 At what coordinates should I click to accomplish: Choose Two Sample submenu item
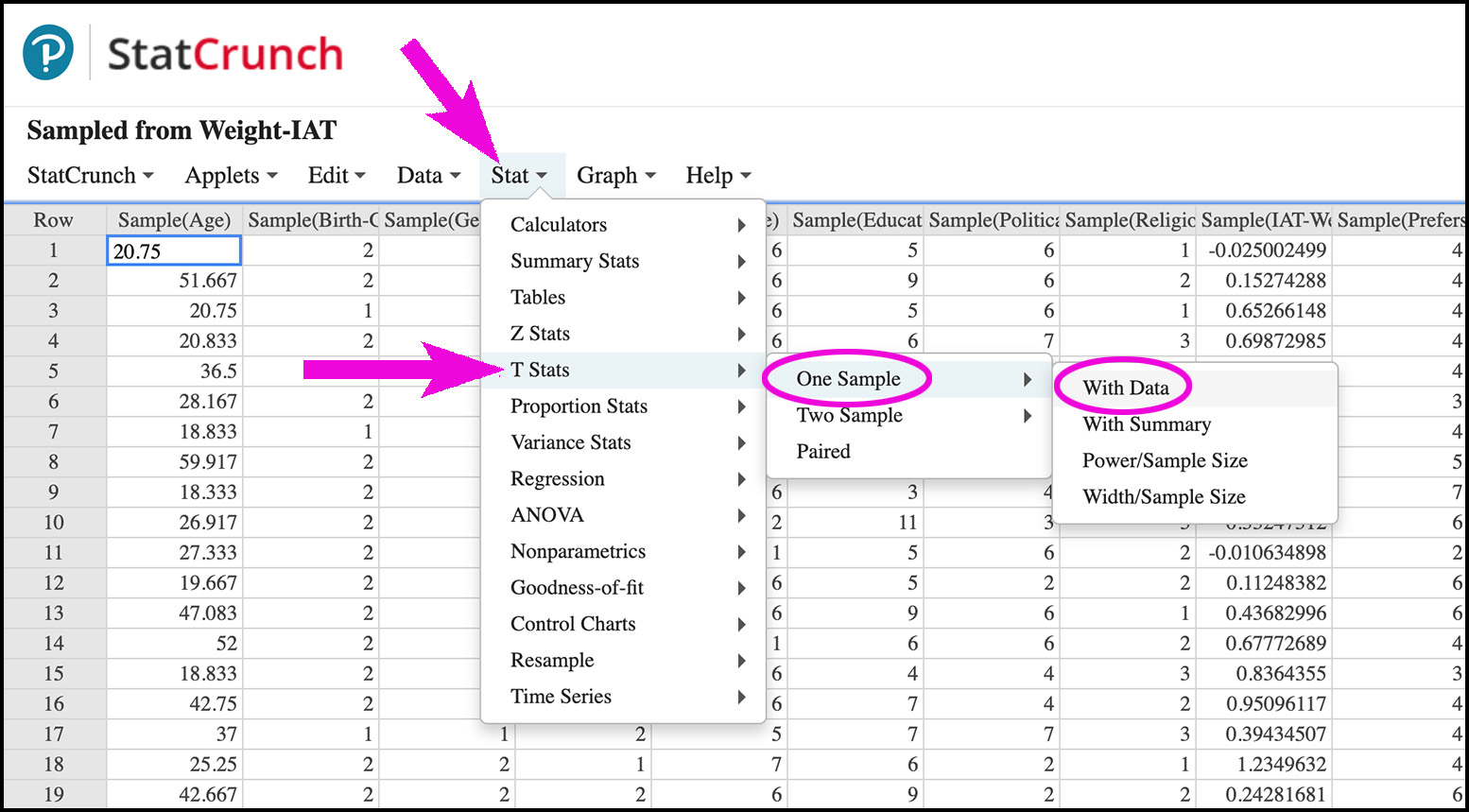point(908,416)
